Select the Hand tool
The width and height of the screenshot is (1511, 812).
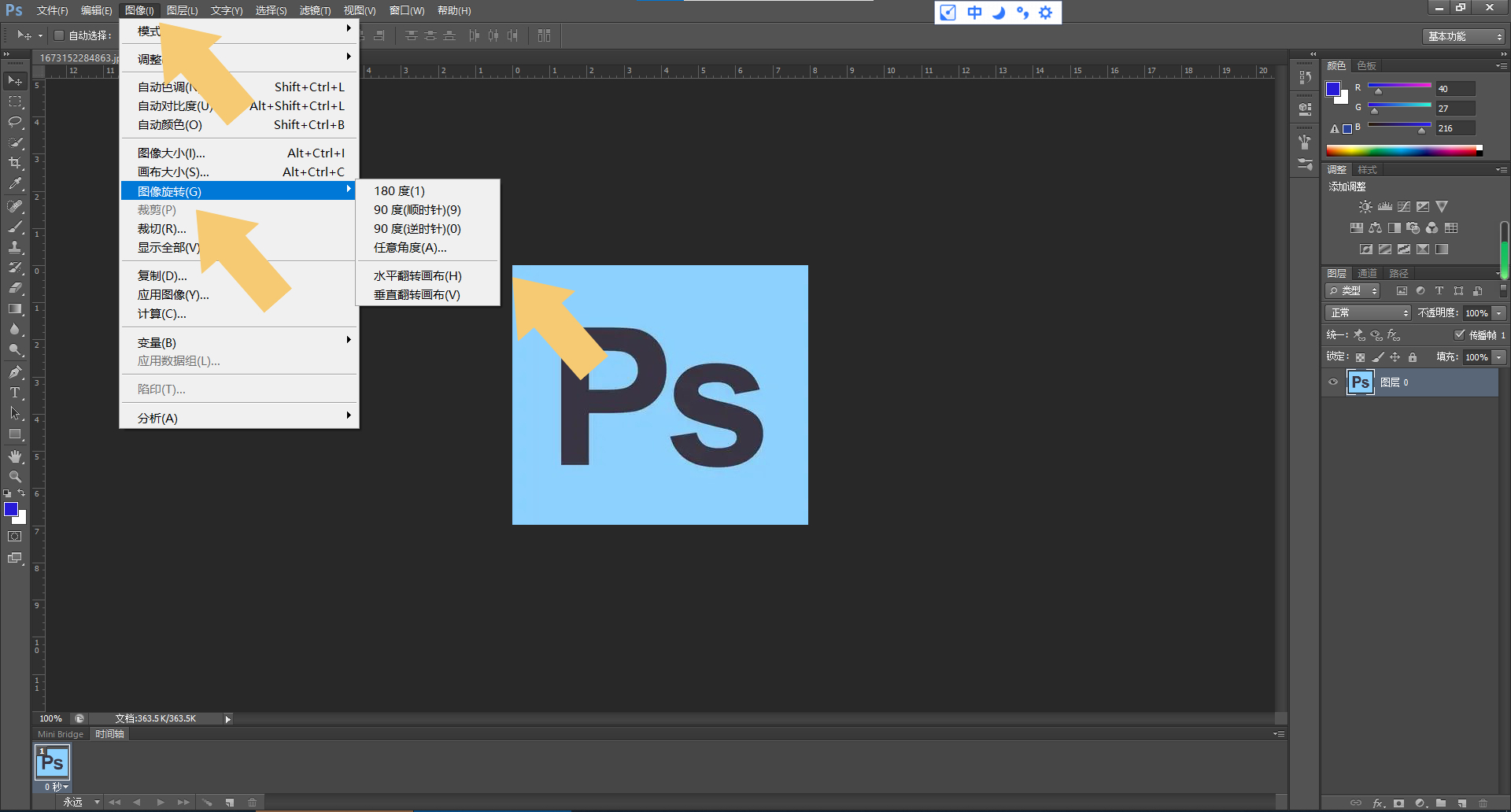[x=15, y=456]
